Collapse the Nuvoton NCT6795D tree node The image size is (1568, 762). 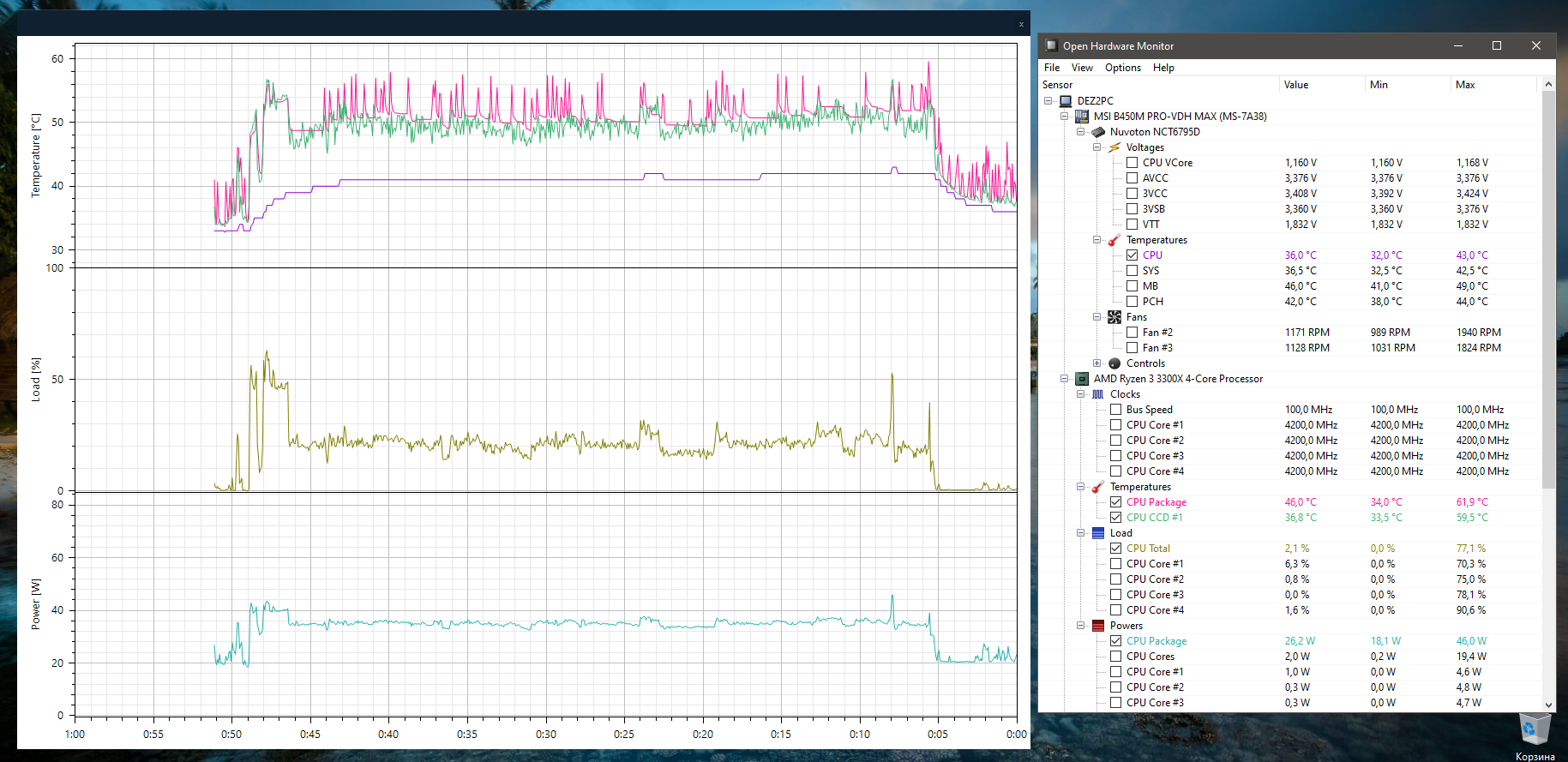1080,132
